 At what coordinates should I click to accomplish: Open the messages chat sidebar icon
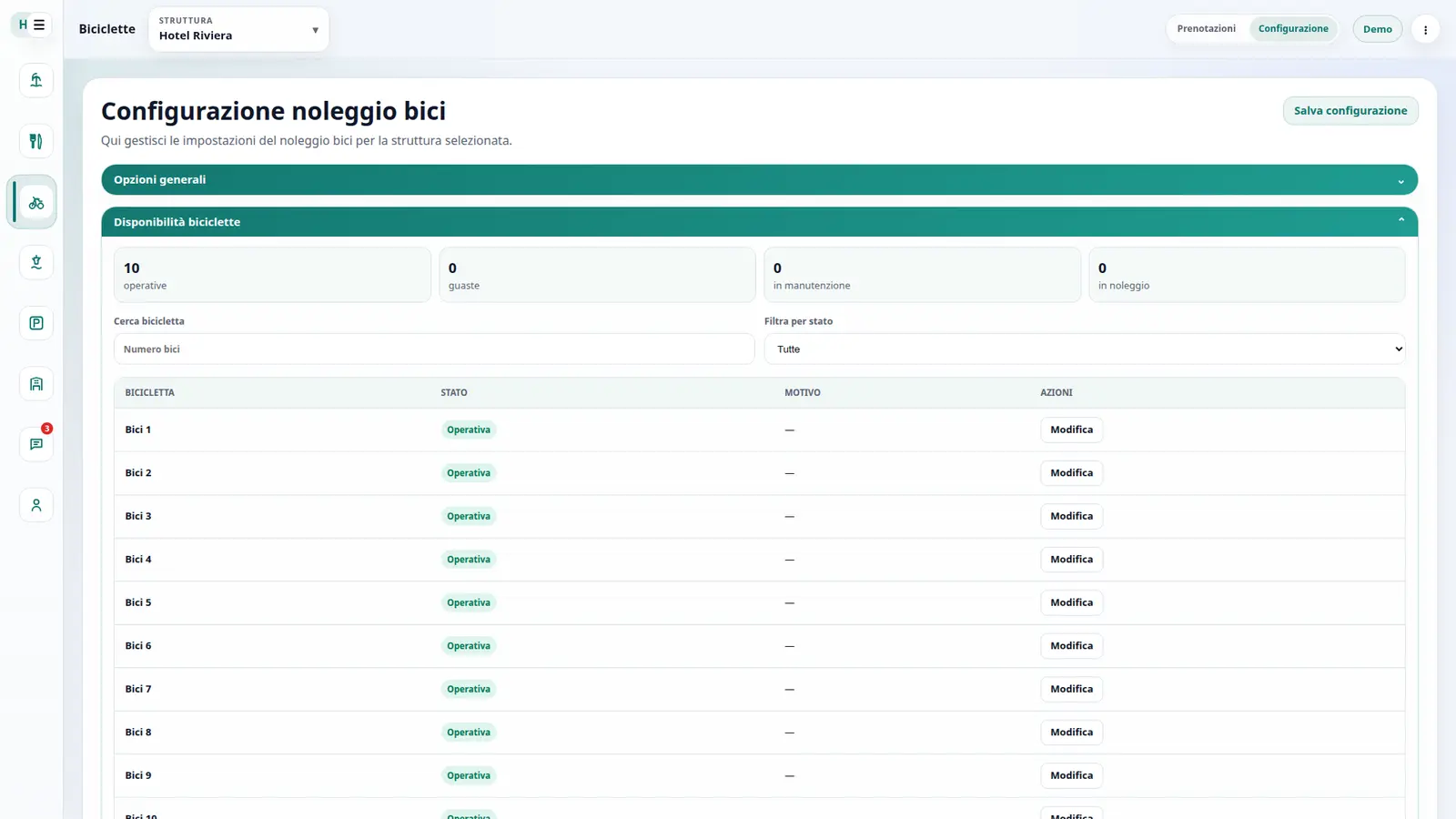pyautogui.click(x=36, y=444)
